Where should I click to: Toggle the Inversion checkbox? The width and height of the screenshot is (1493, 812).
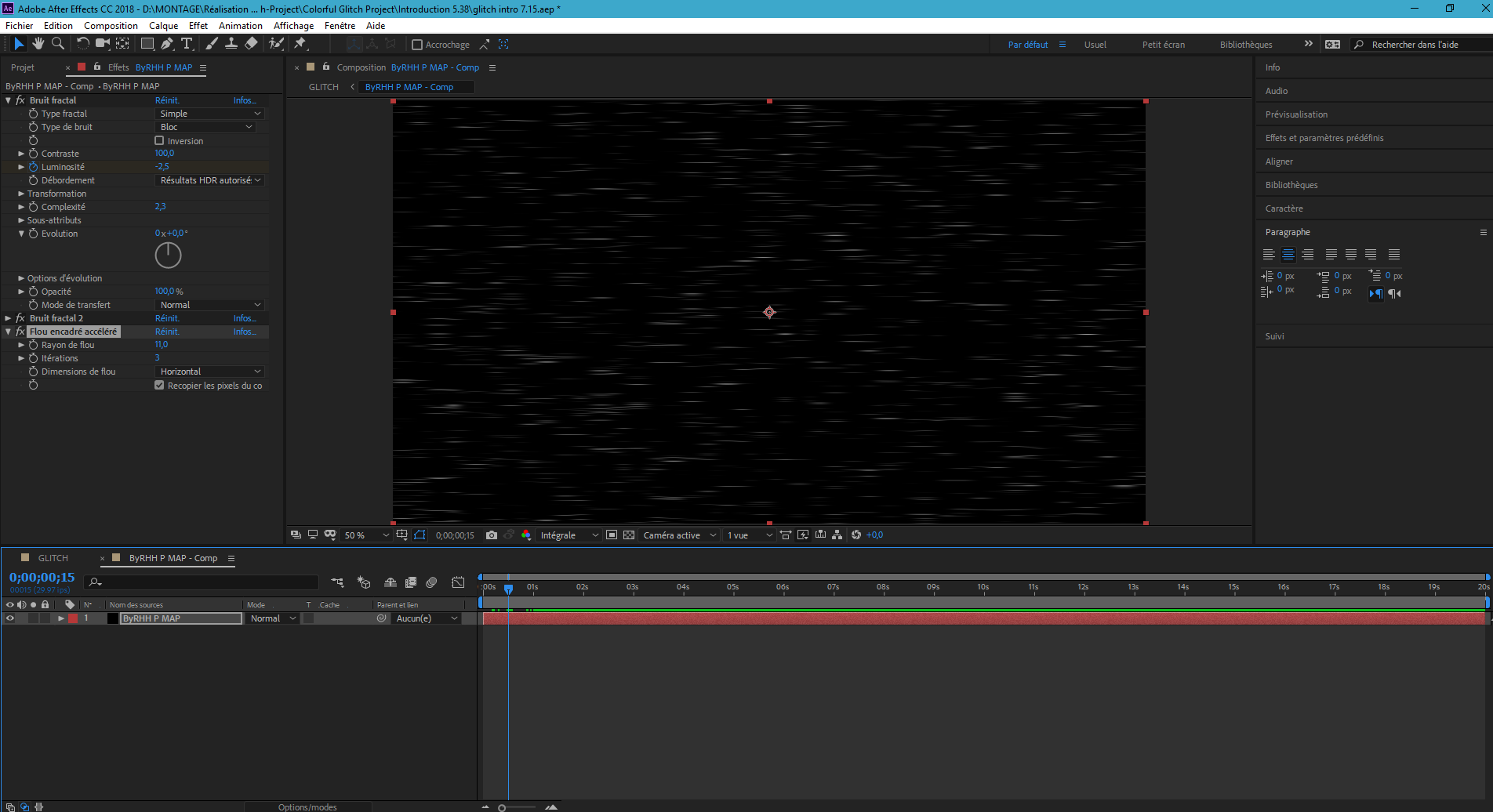point(159,141)
